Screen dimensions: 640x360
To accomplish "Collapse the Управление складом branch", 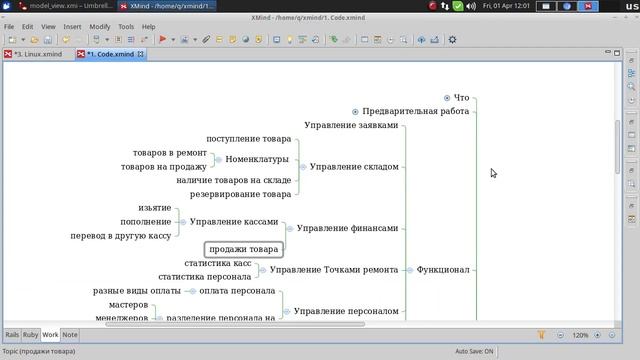I will click(x=303, y=167).
